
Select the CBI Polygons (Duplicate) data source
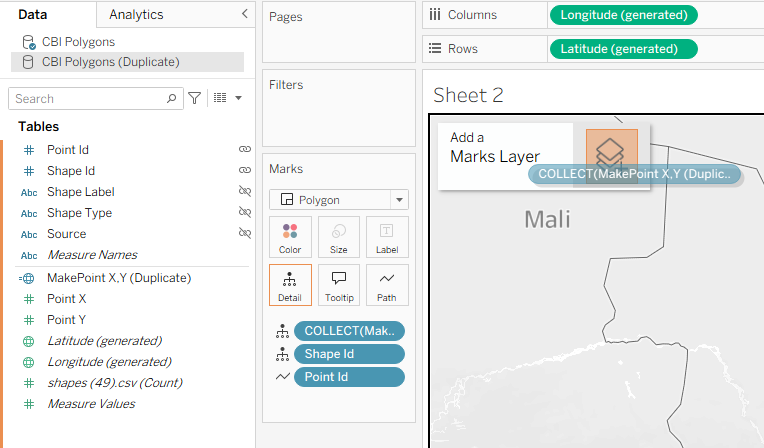(x=111, y=62)
